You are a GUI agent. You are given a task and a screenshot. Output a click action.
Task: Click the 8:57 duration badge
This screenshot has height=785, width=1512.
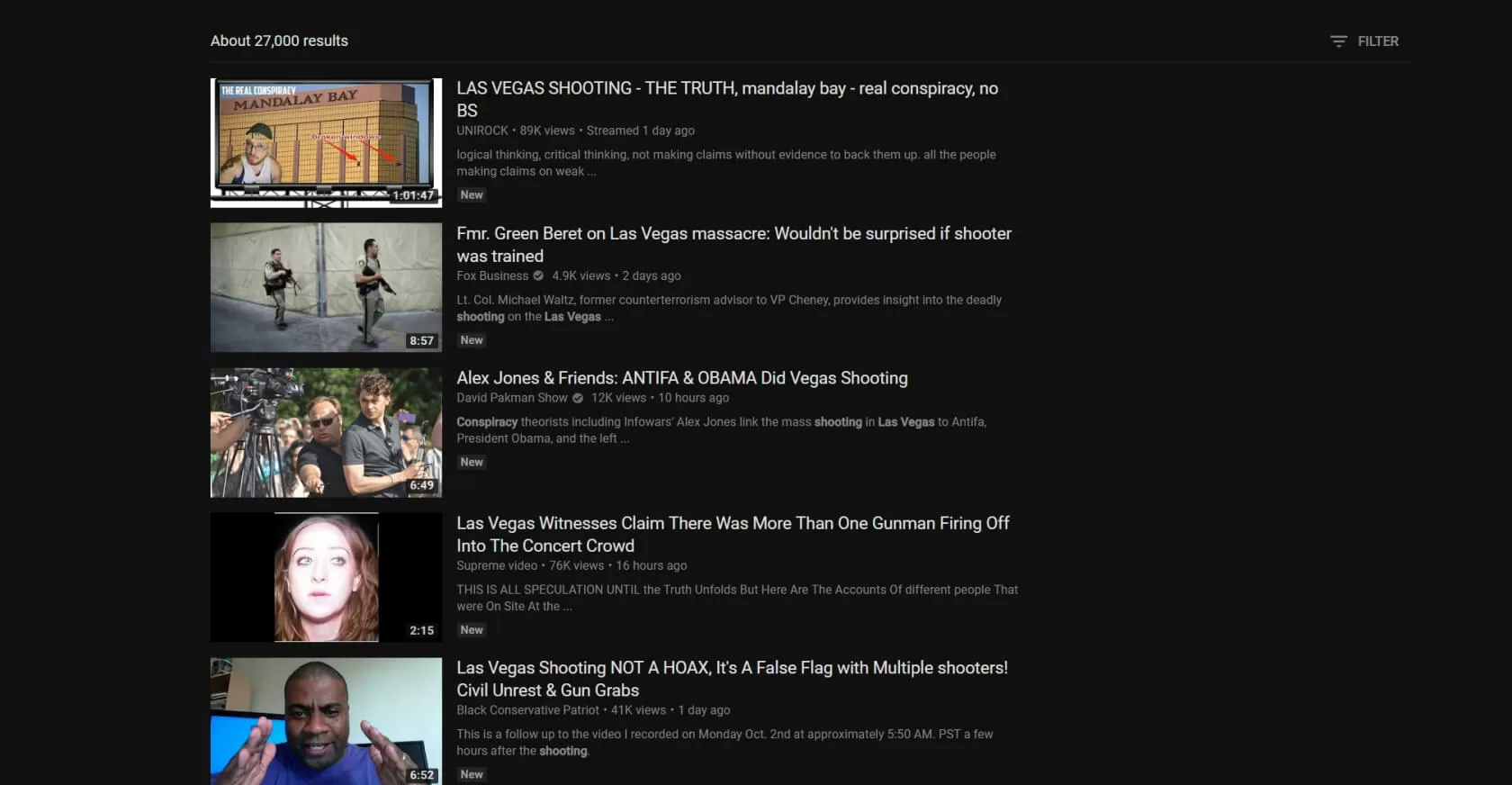[x=421, y=340]
